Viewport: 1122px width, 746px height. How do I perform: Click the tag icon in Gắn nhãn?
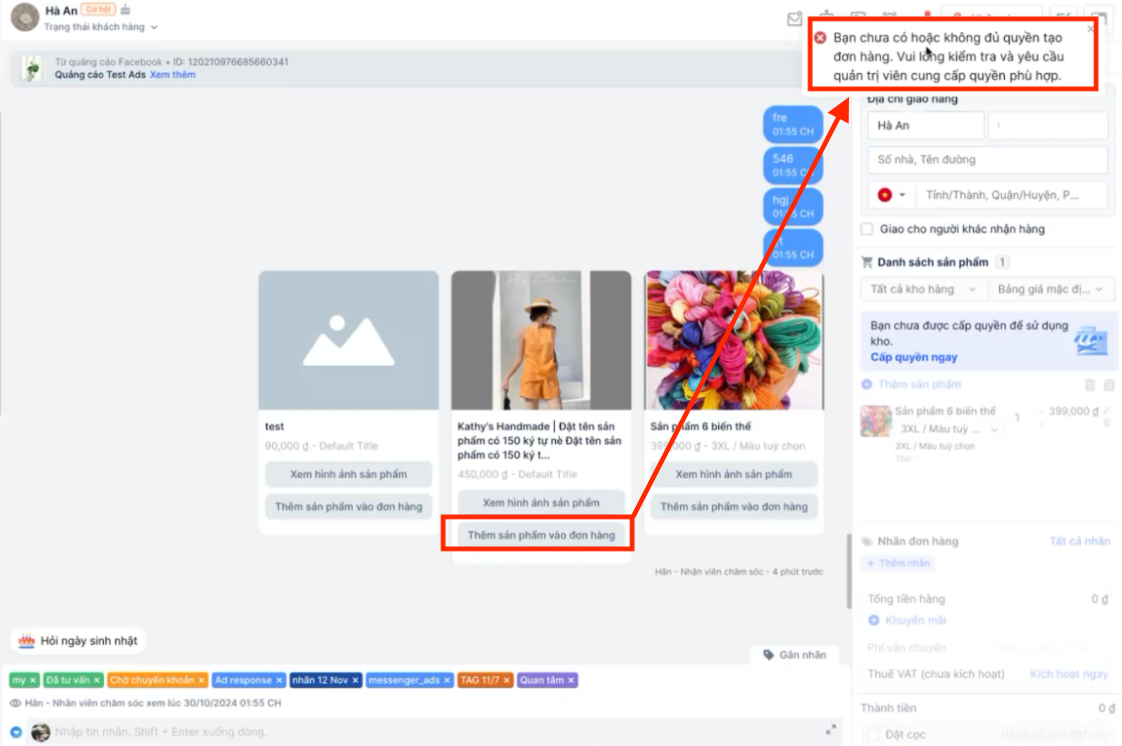coord(768,654)
